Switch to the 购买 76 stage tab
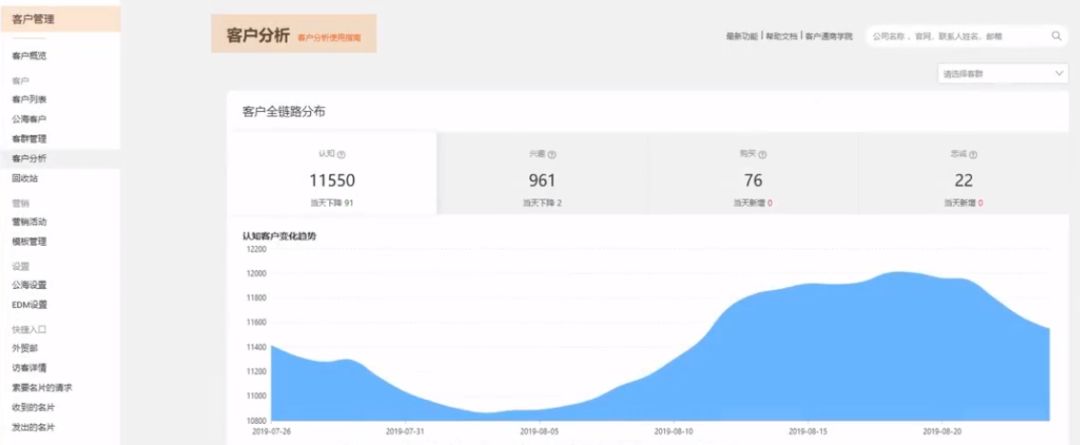The width and height of the screenshot is (1080, 445). click(753, 174)
